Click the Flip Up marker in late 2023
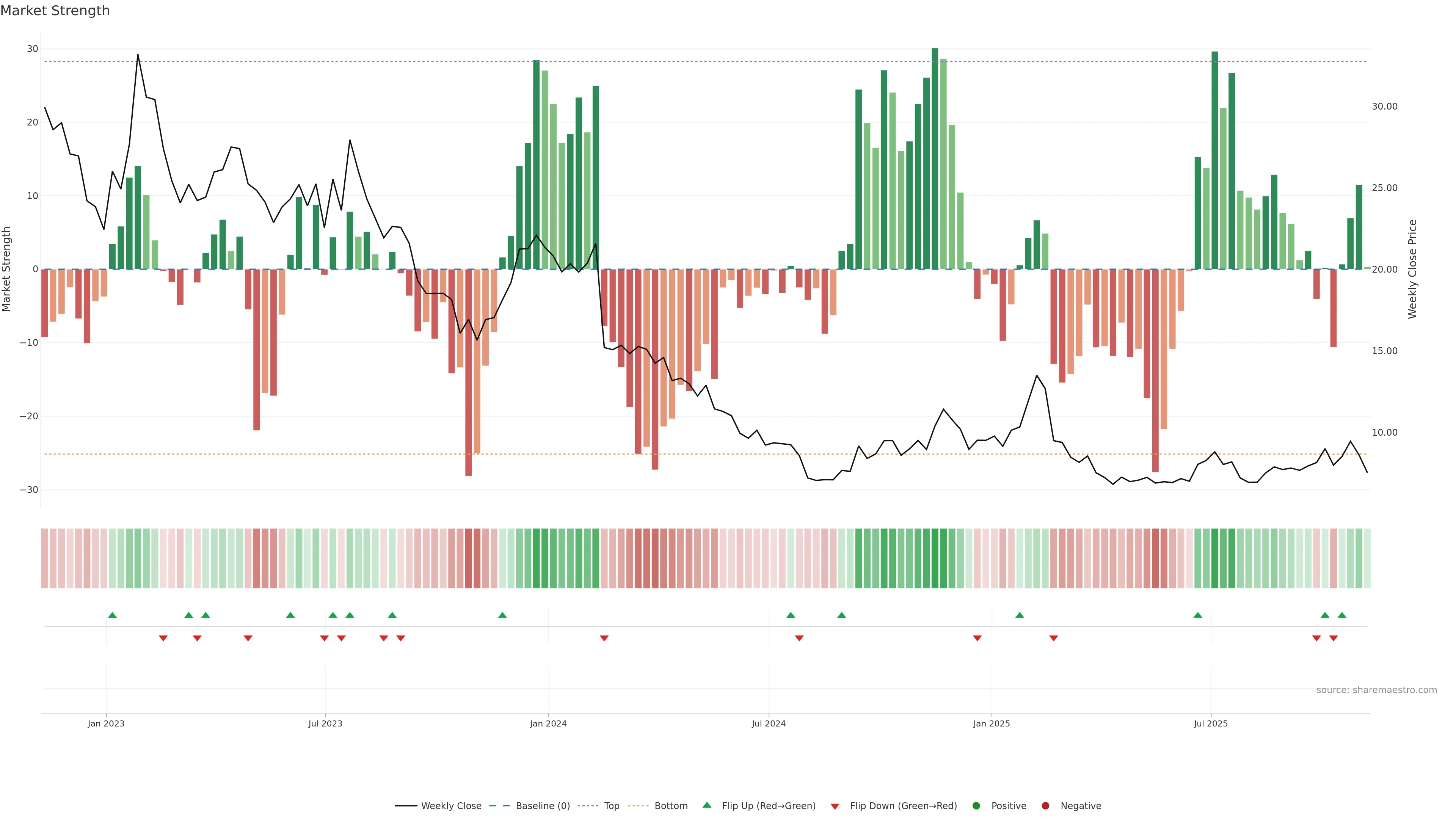 coord(502,615)
